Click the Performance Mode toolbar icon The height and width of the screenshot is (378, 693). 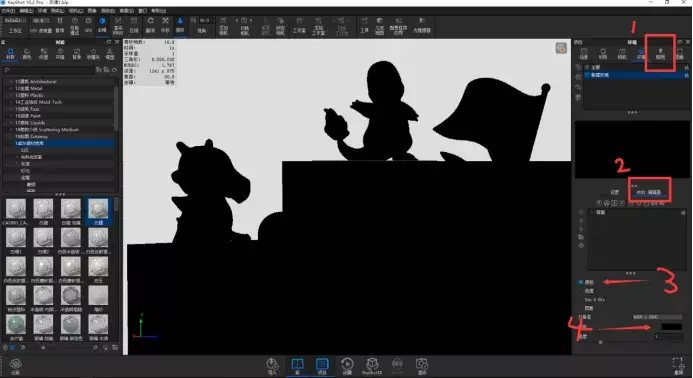74,24
